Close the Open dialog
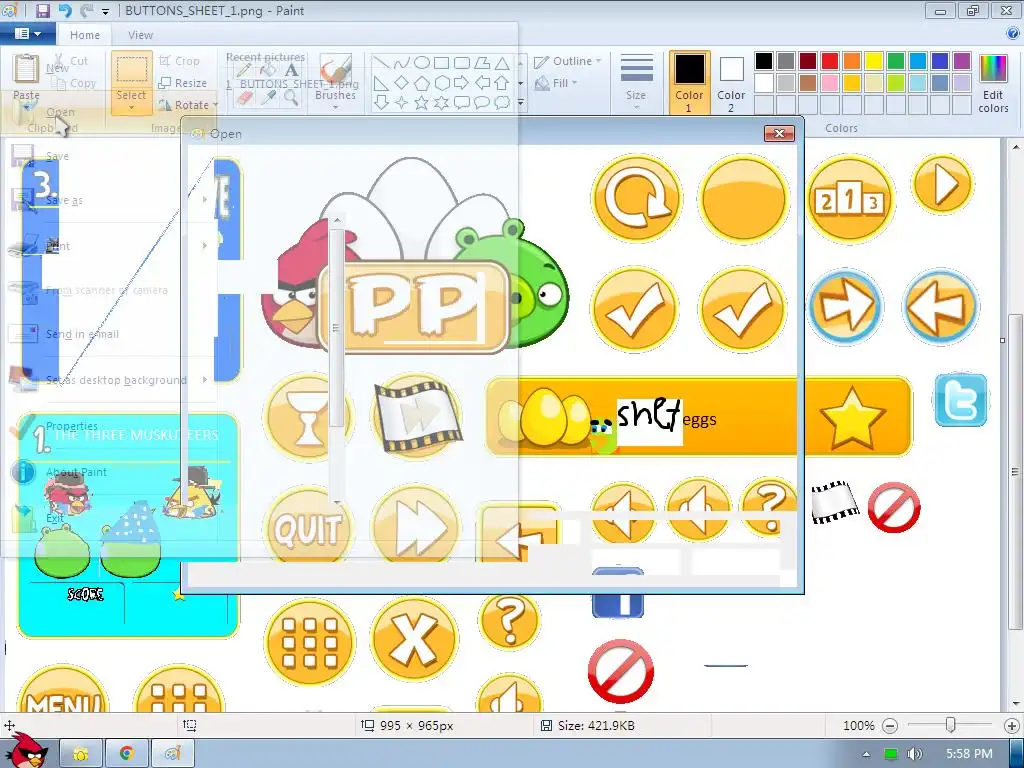 point(779,133)
